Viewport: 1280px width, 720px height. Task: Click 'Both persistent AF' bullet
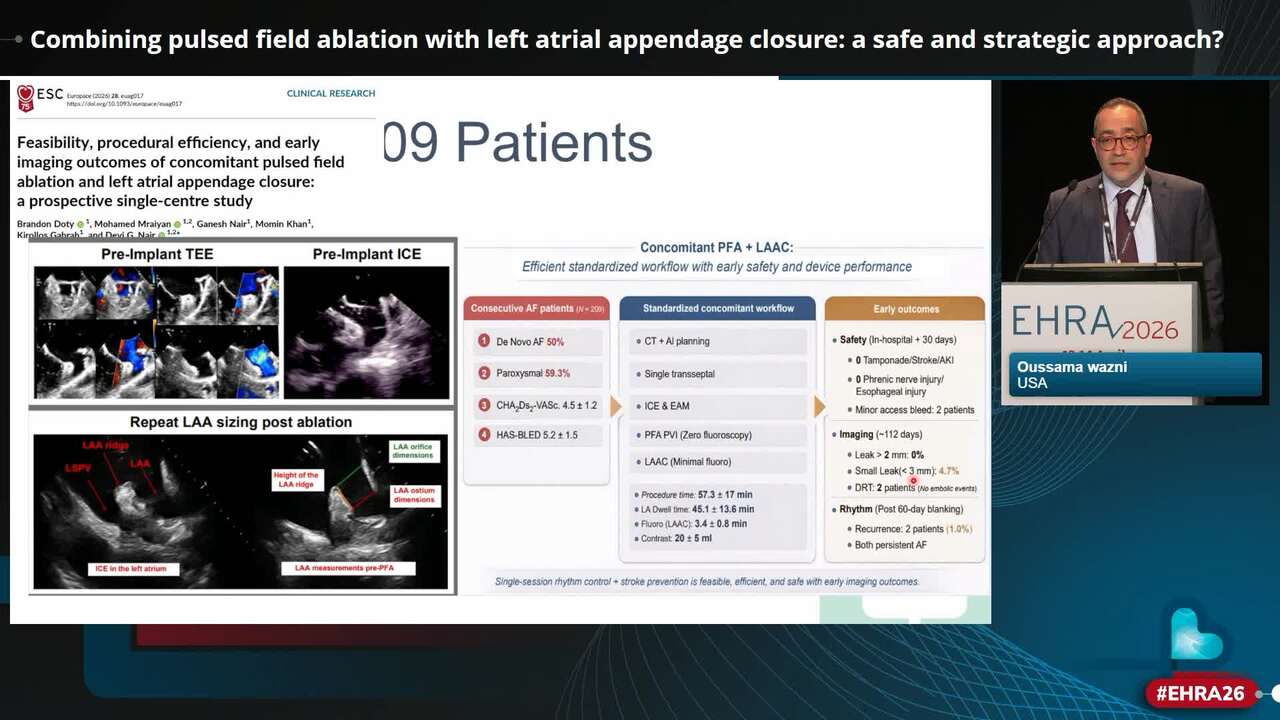point(891,545)
